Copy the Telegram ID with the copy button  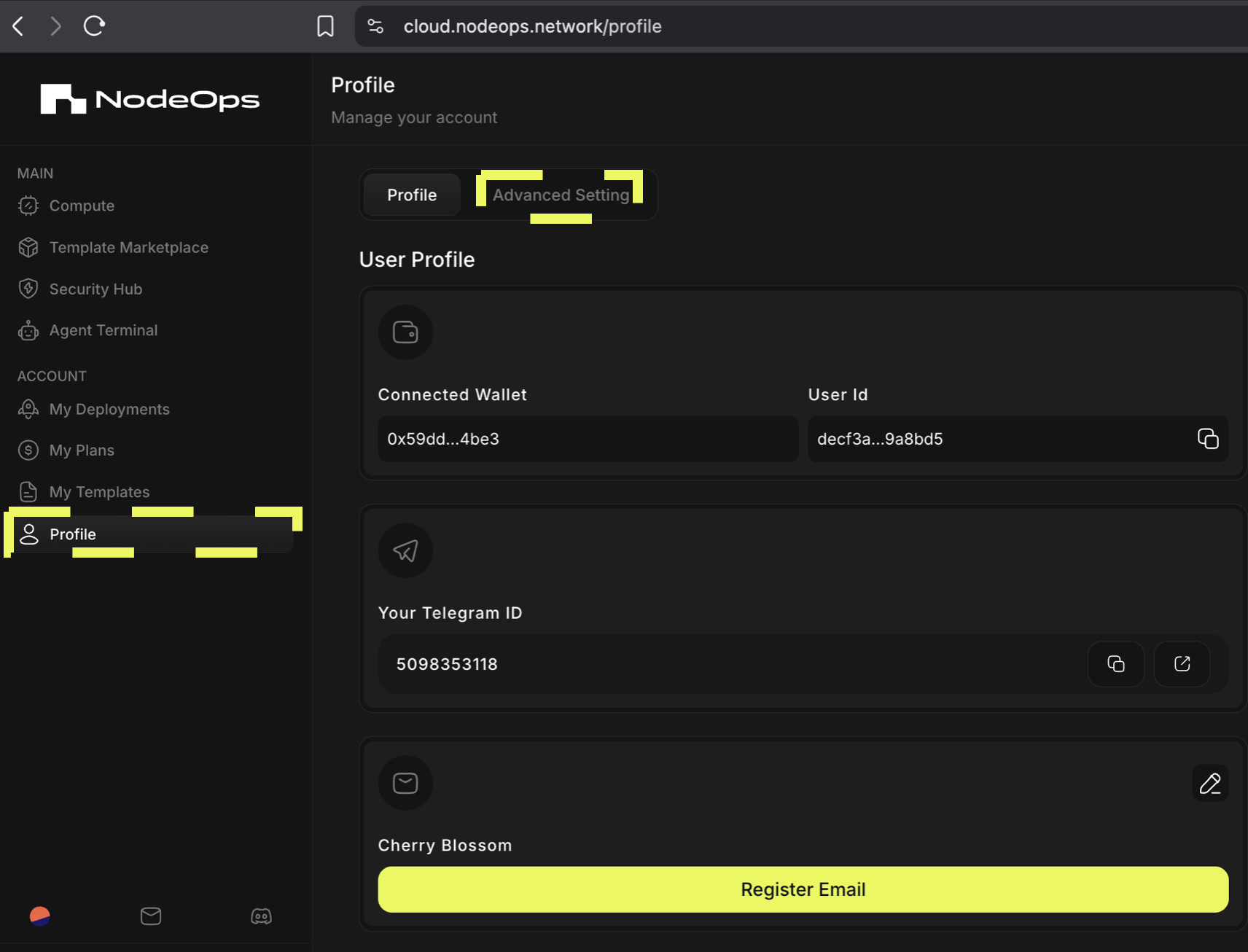1116,664
